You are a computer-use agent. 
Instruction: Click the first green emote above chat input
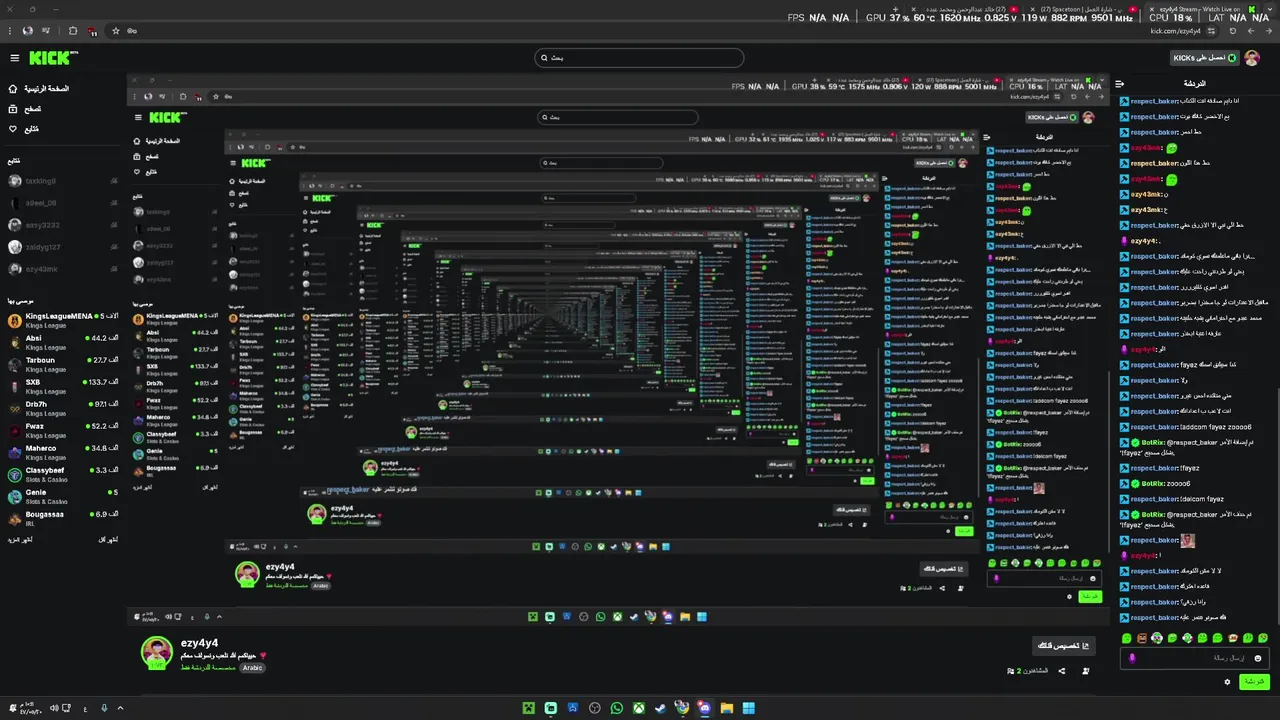(x=1127, y=638)
